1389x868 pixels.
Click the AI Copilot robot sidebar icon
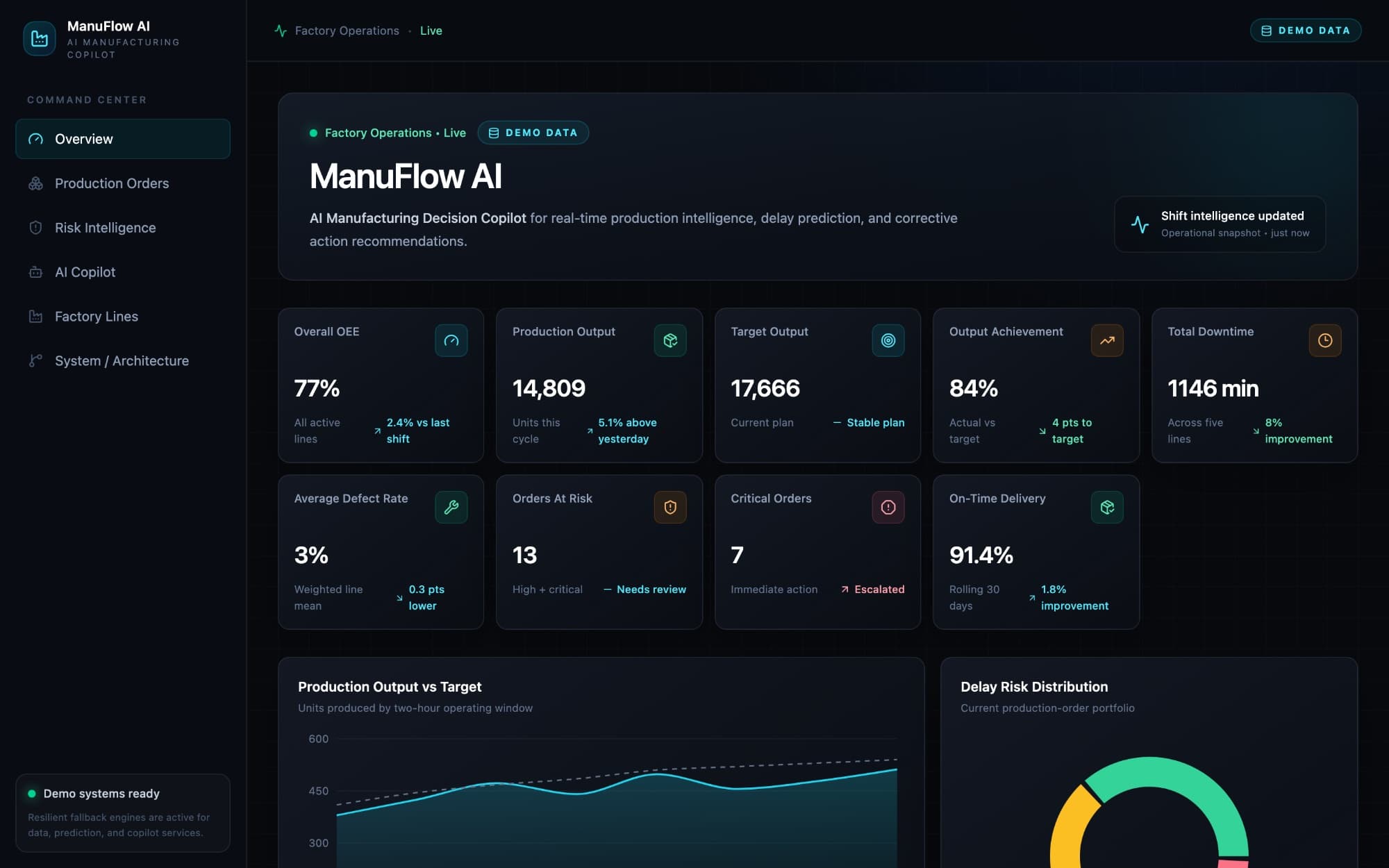pyautogui.click(x=35, y=272)
